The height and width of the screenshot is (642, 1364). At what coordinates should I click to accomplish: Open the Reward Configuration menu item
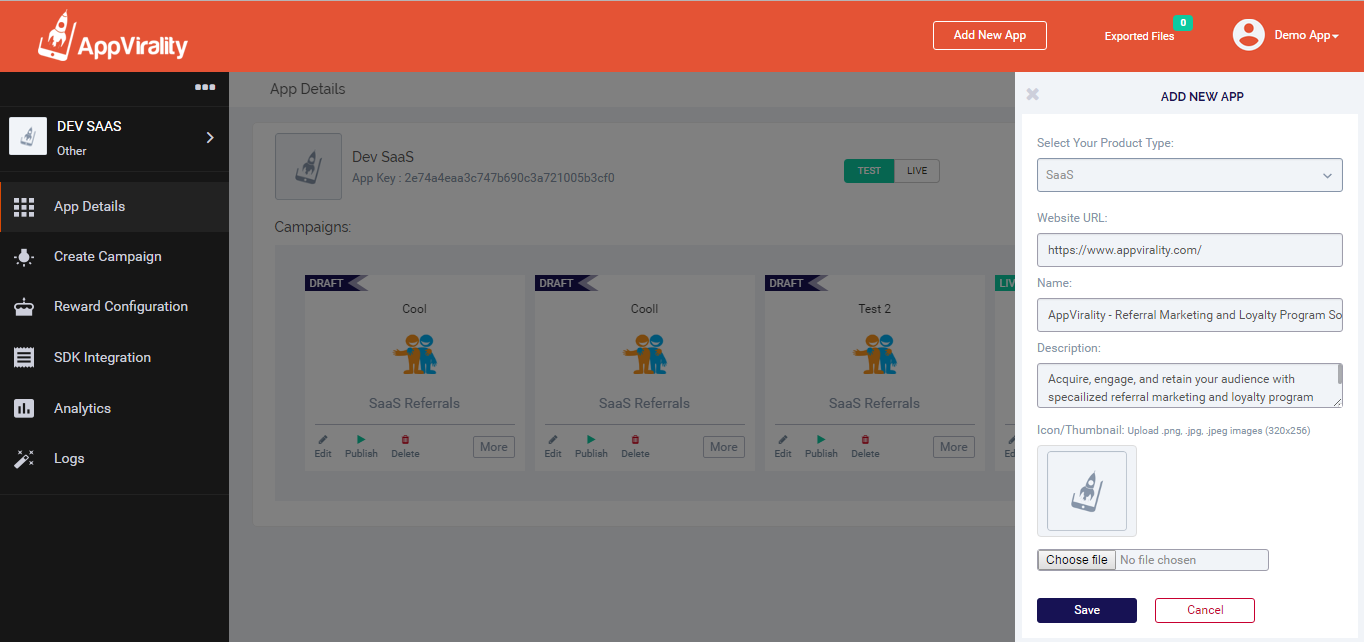115,307
